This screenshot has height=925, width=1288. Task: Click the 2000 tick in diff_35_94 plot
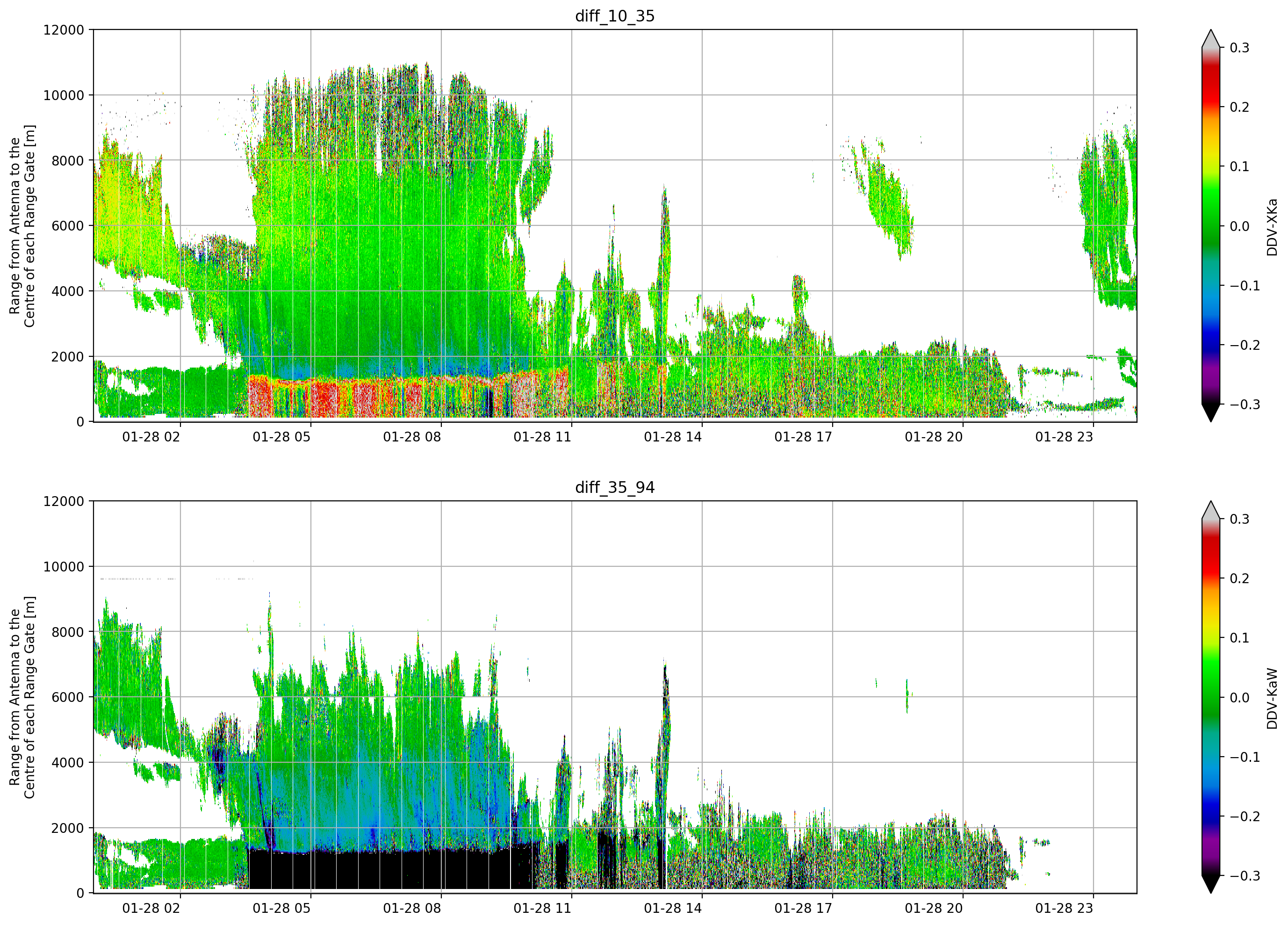[x=68, y=828]
